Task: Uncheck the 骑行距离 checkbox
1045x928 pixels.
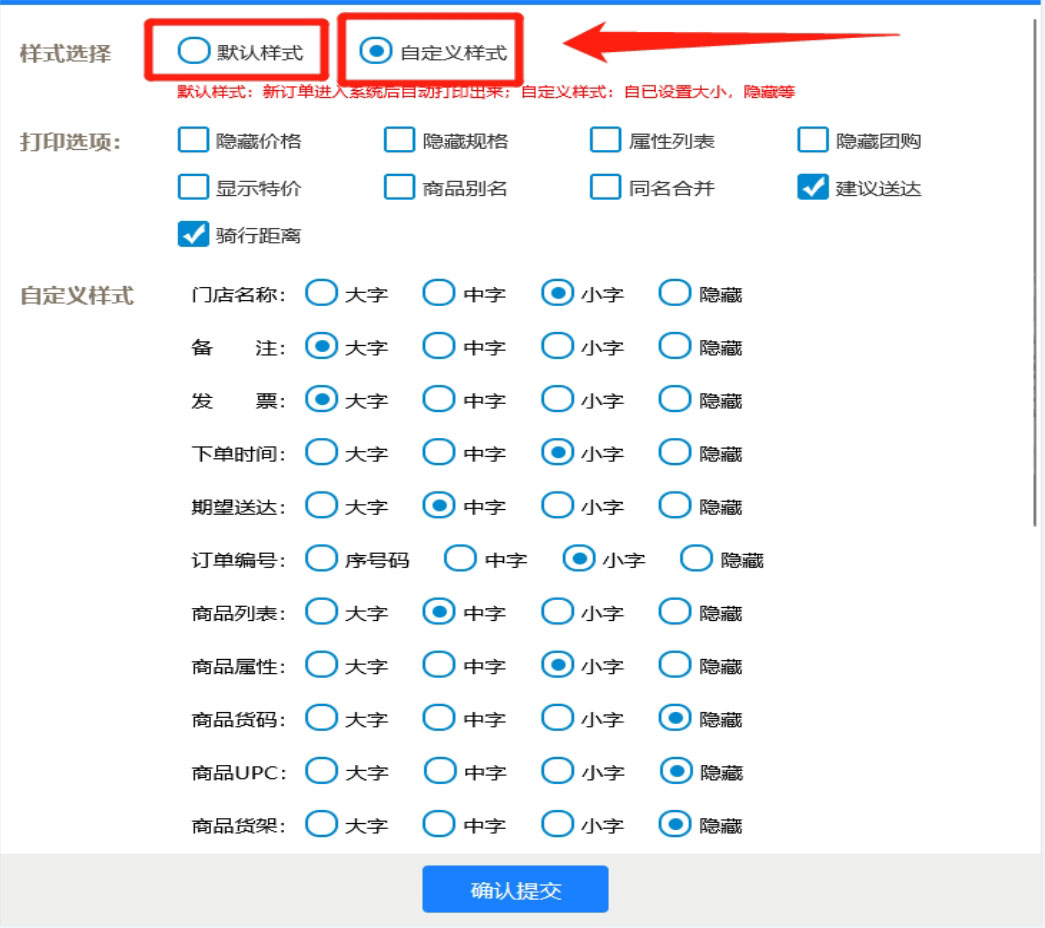Action: point(193,234)
